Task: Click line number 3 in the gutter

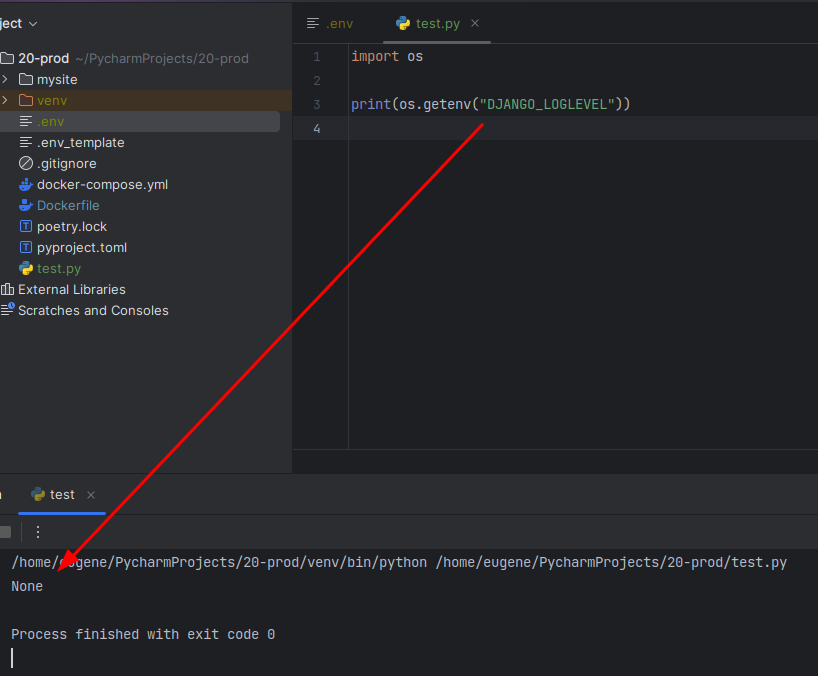Action: pyautogui.click(x=317, y=104)
